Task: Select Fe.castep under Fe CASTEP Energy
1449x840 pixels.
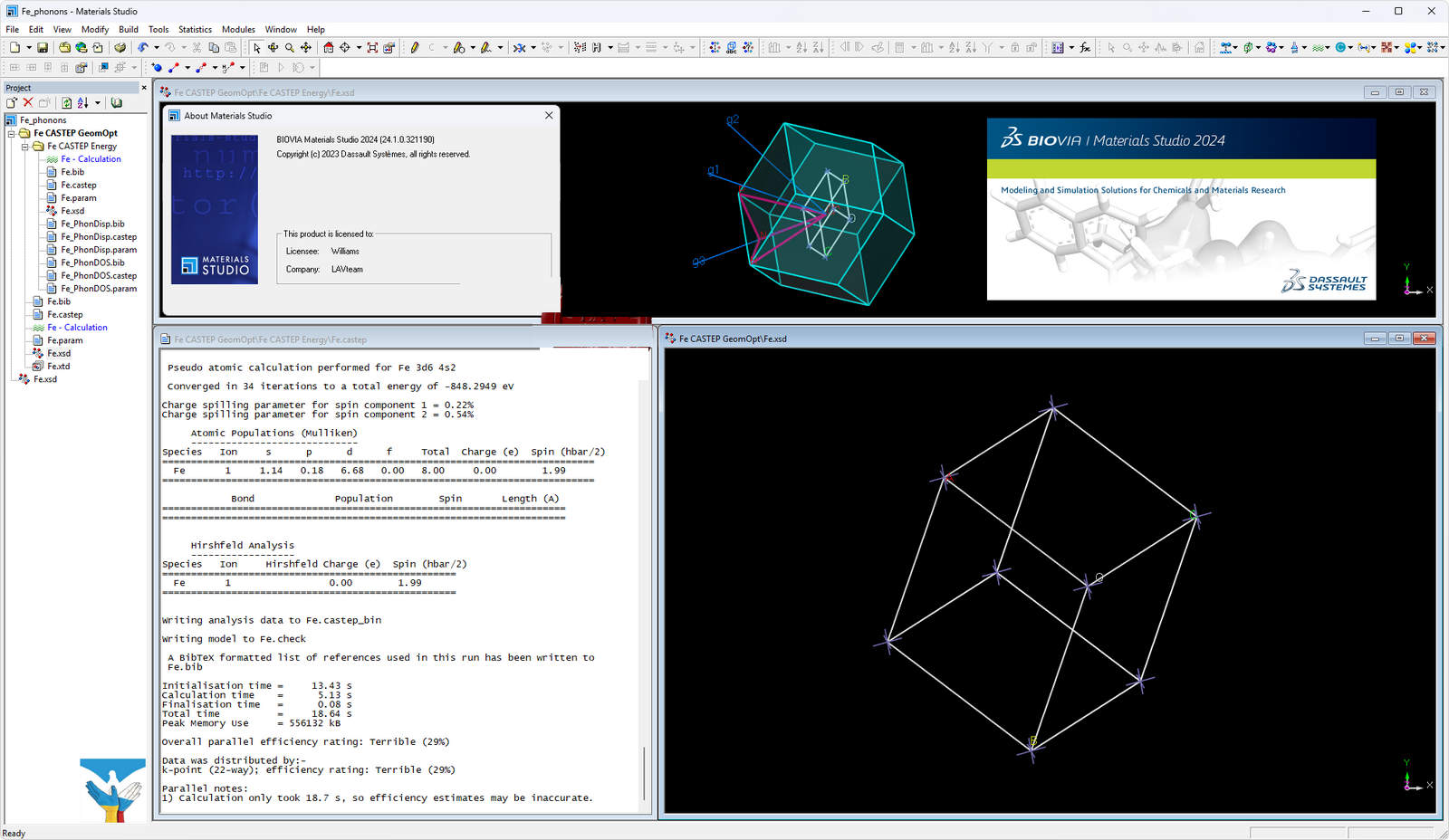Action: [79, 185]
